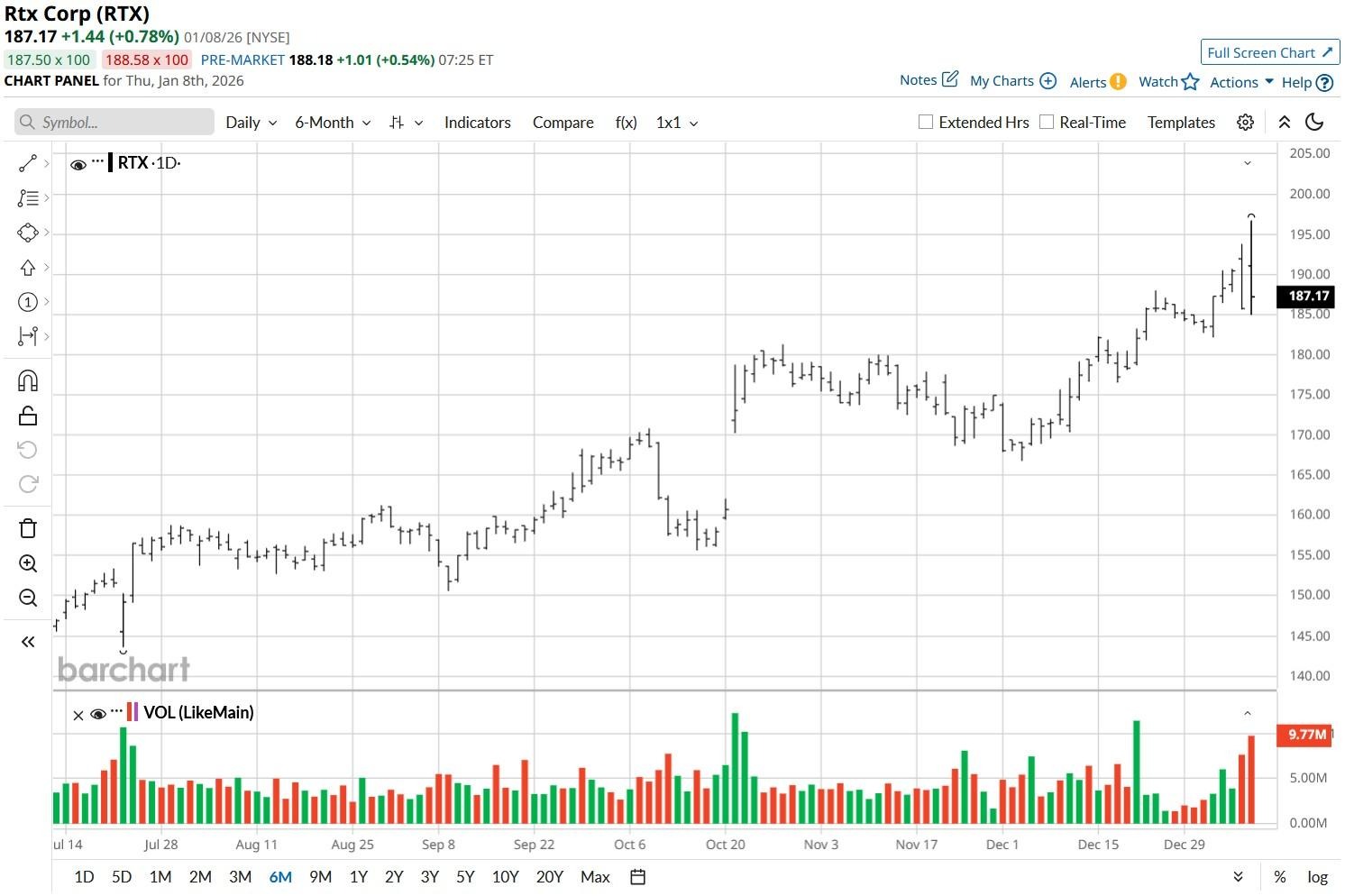Switch to dark mode moon icon
The height and width of the screenshot is (896, 1345).
[x=1314, y=123]
